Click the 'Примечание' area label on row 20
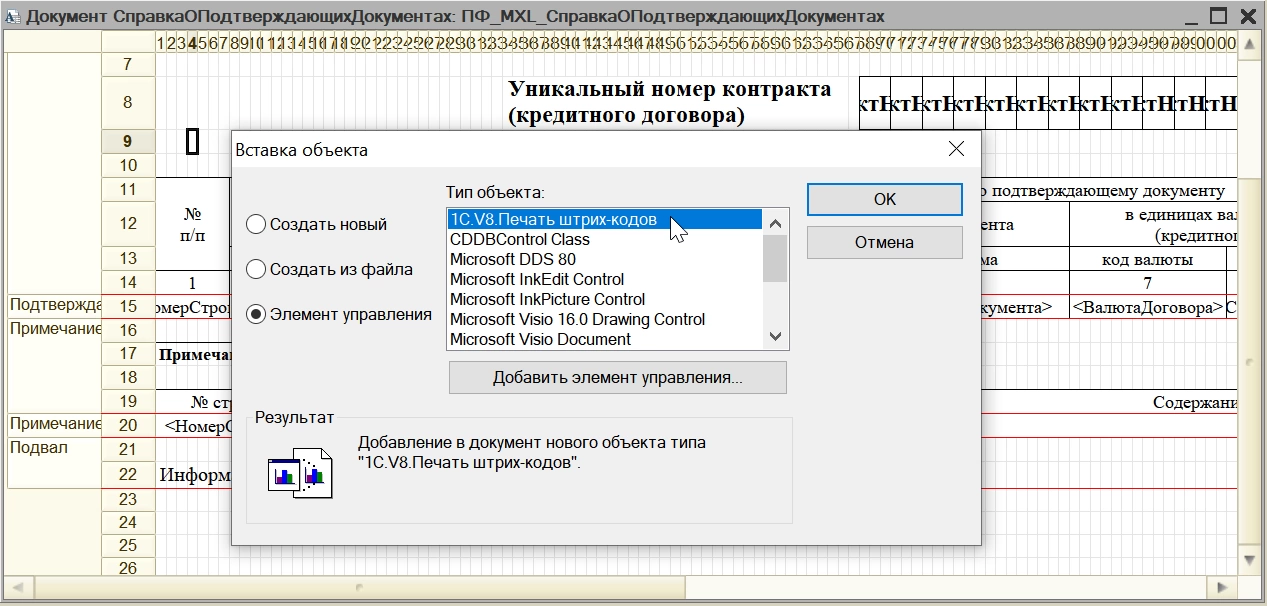The image size is (1267, 606). (x=55, y=424)
